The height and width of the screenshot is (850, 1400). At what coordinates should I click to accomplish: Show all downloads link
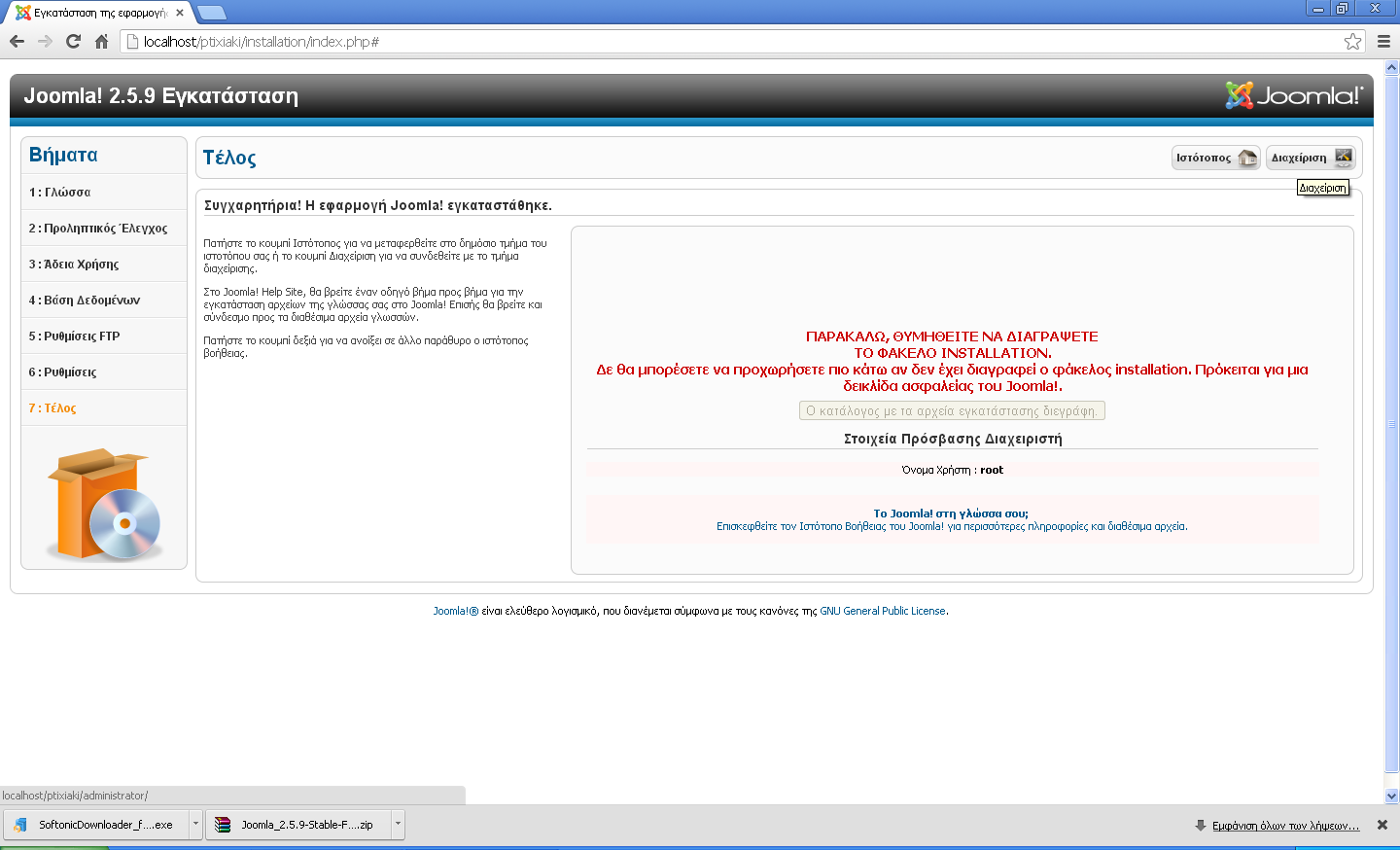(1285, 826)
